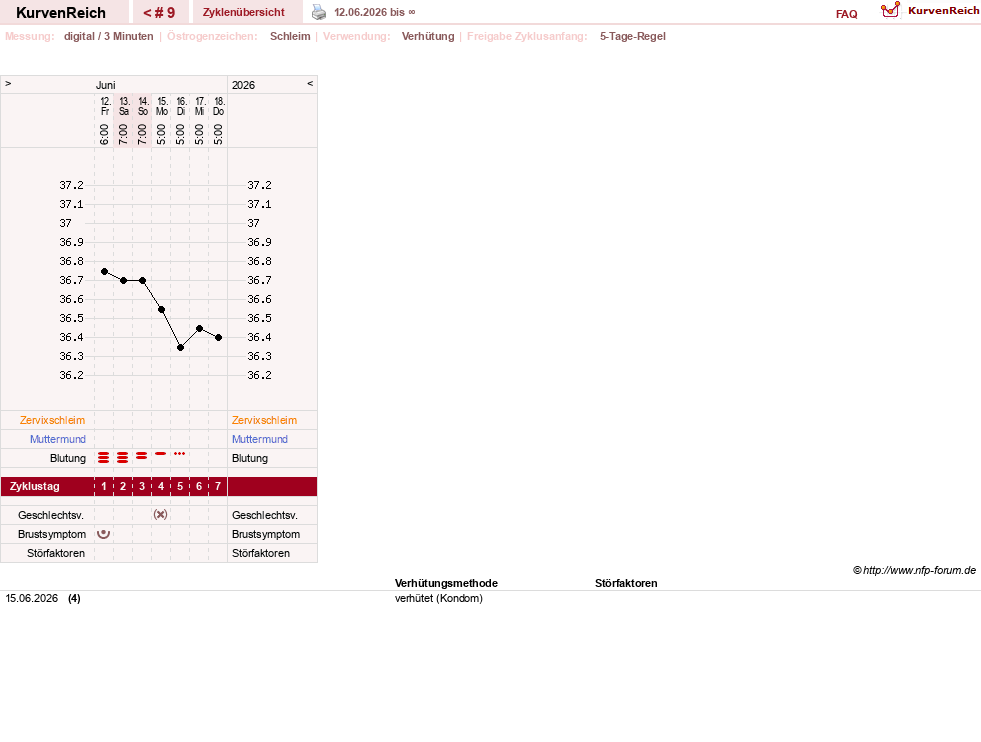Click the temperature point on June 14

tap(143, 281)
